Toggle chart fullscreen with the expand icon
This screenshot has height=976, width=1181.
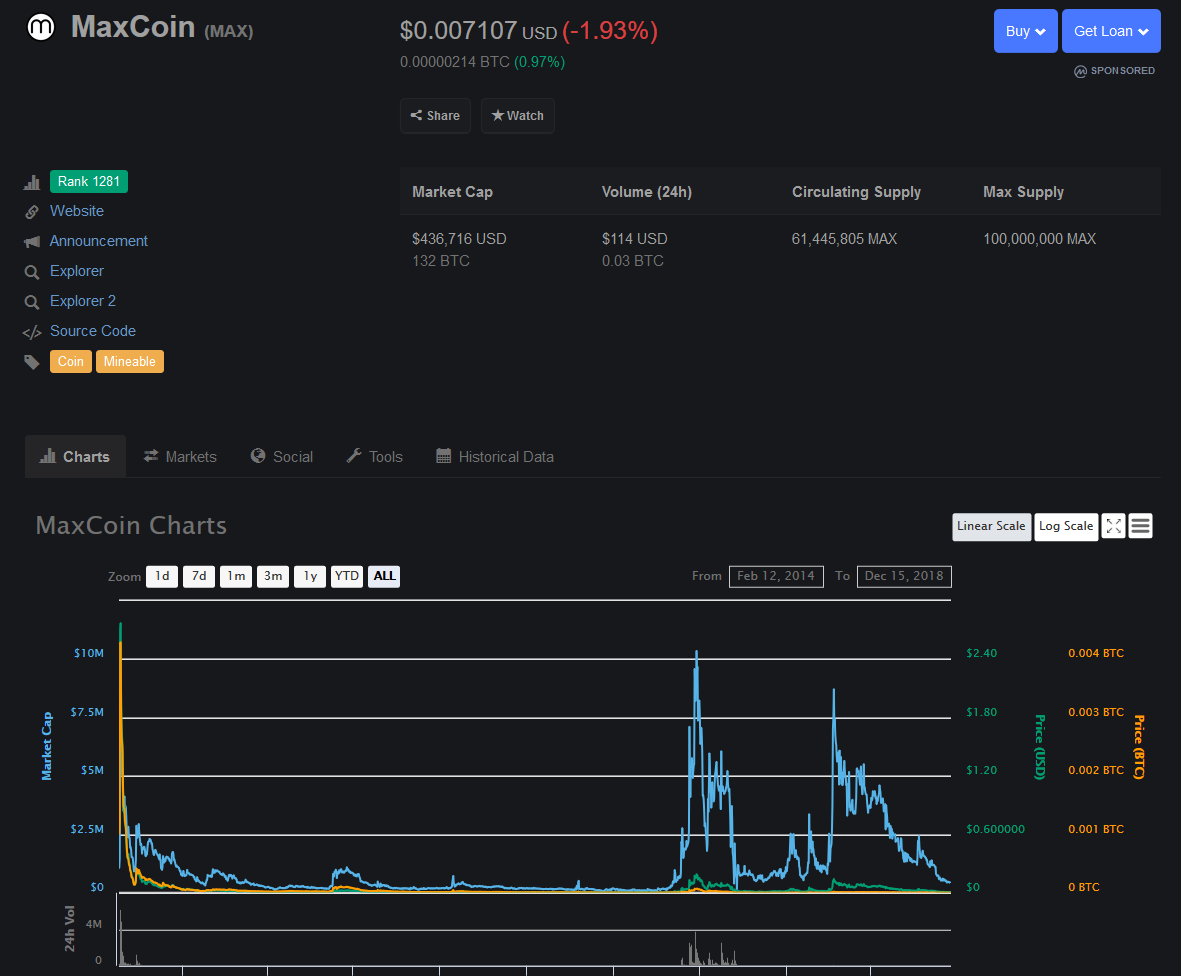coord(1113,526)
